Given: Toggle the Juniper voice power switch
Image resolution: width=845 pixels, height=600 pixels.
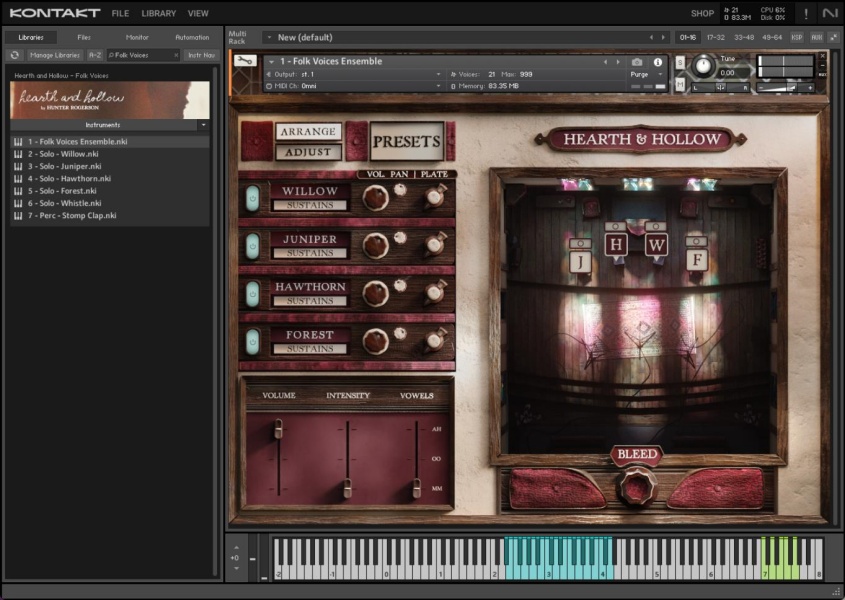Looking at the screenshot, I should [x=252, y=245].
